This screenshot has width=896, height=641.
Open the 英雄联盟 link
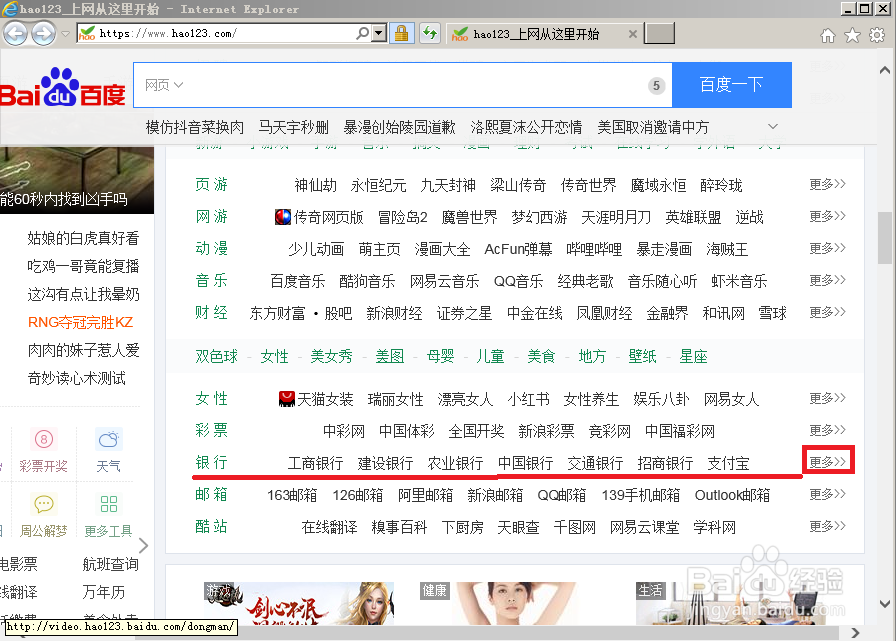tap(693, 217)
